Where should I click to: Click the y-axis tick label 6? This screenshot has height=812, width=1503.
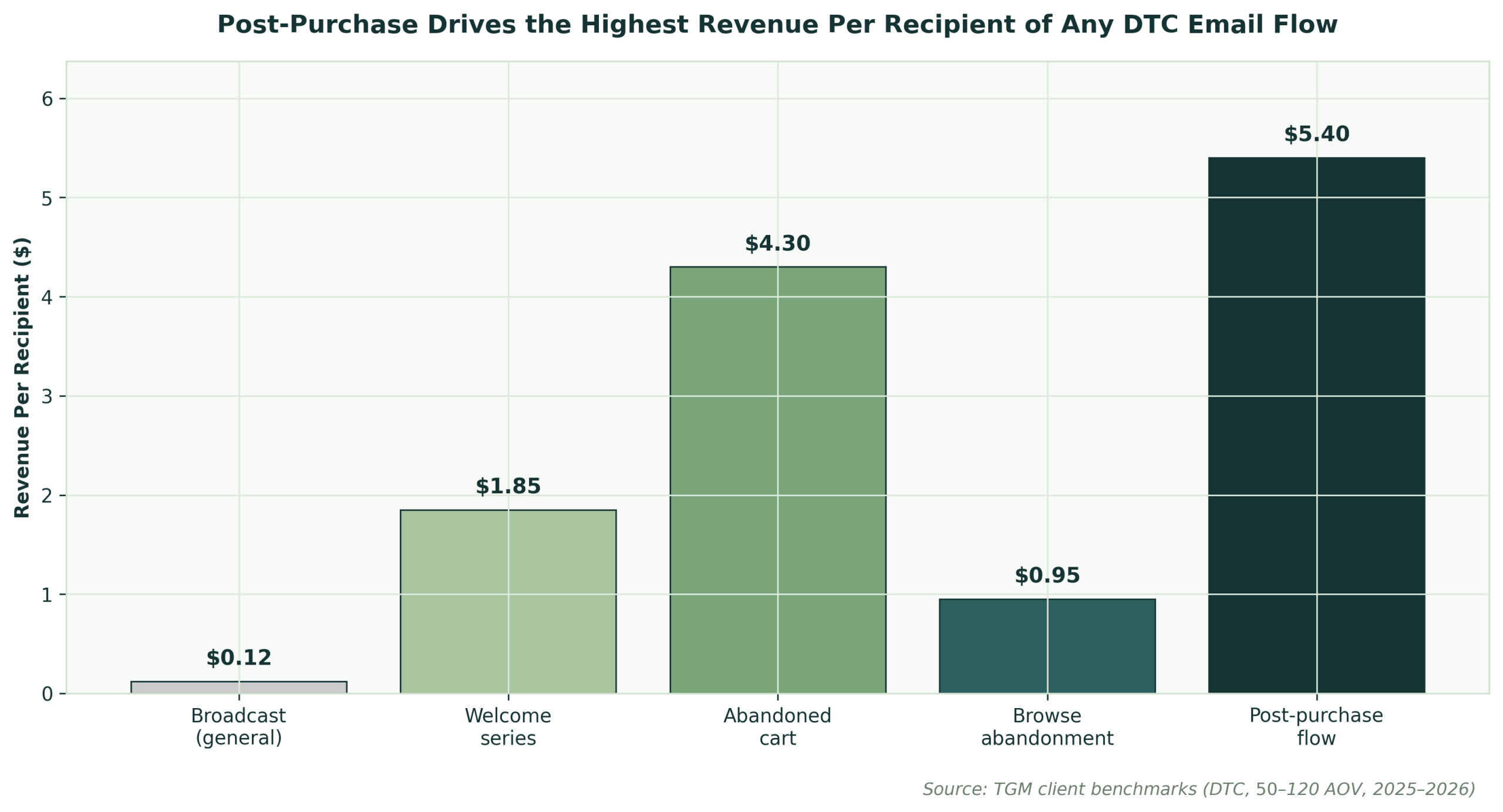point(47,99)
